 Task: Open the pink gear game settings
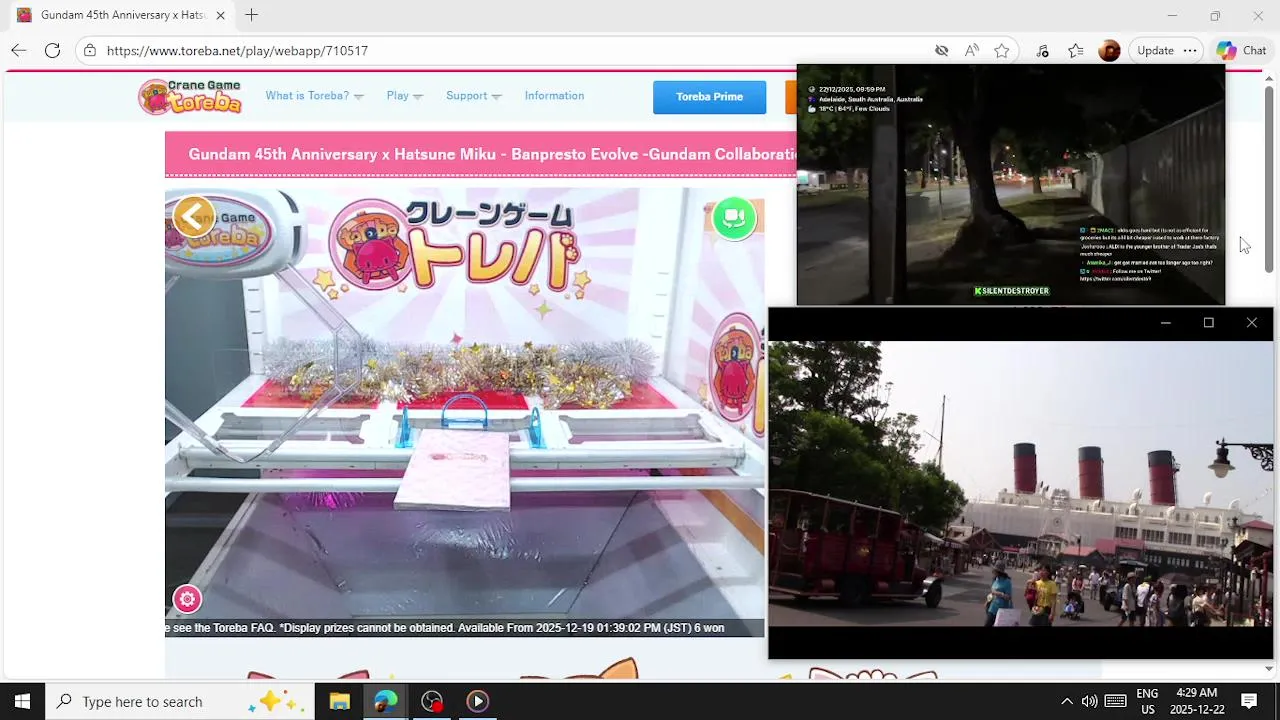187,599
